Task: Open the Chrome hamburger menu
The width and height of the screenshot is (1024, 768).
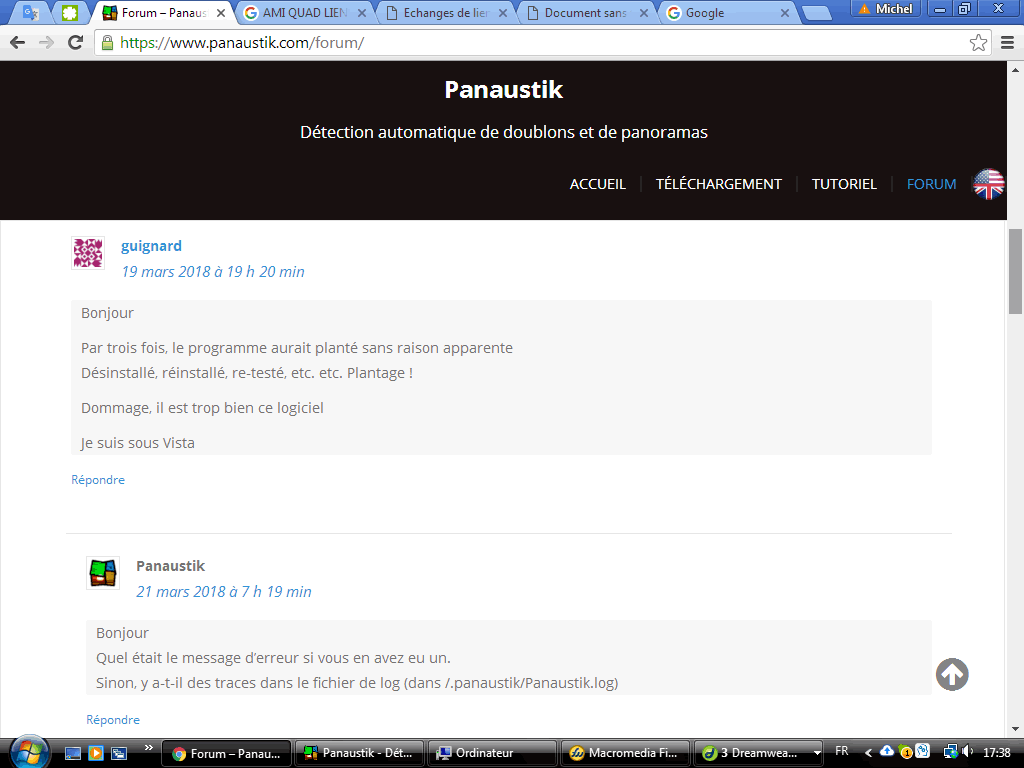Action: [1007, 43]
